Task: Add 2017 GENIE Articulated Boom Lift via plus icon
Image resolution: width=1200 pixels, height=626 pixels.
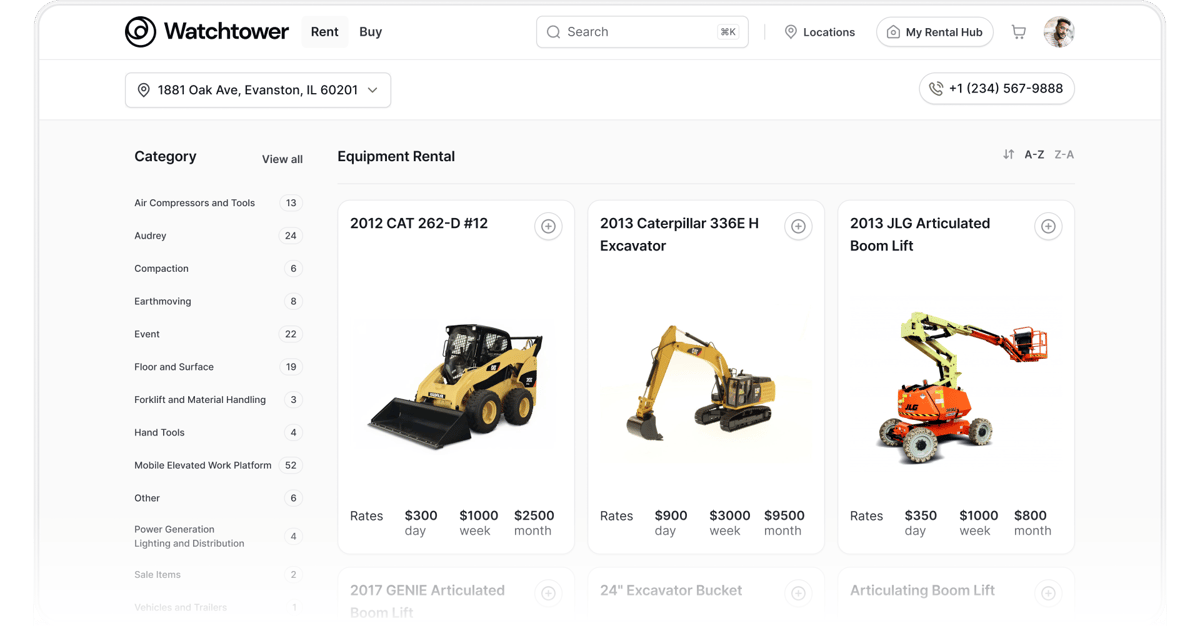Action: pos(548,593)
